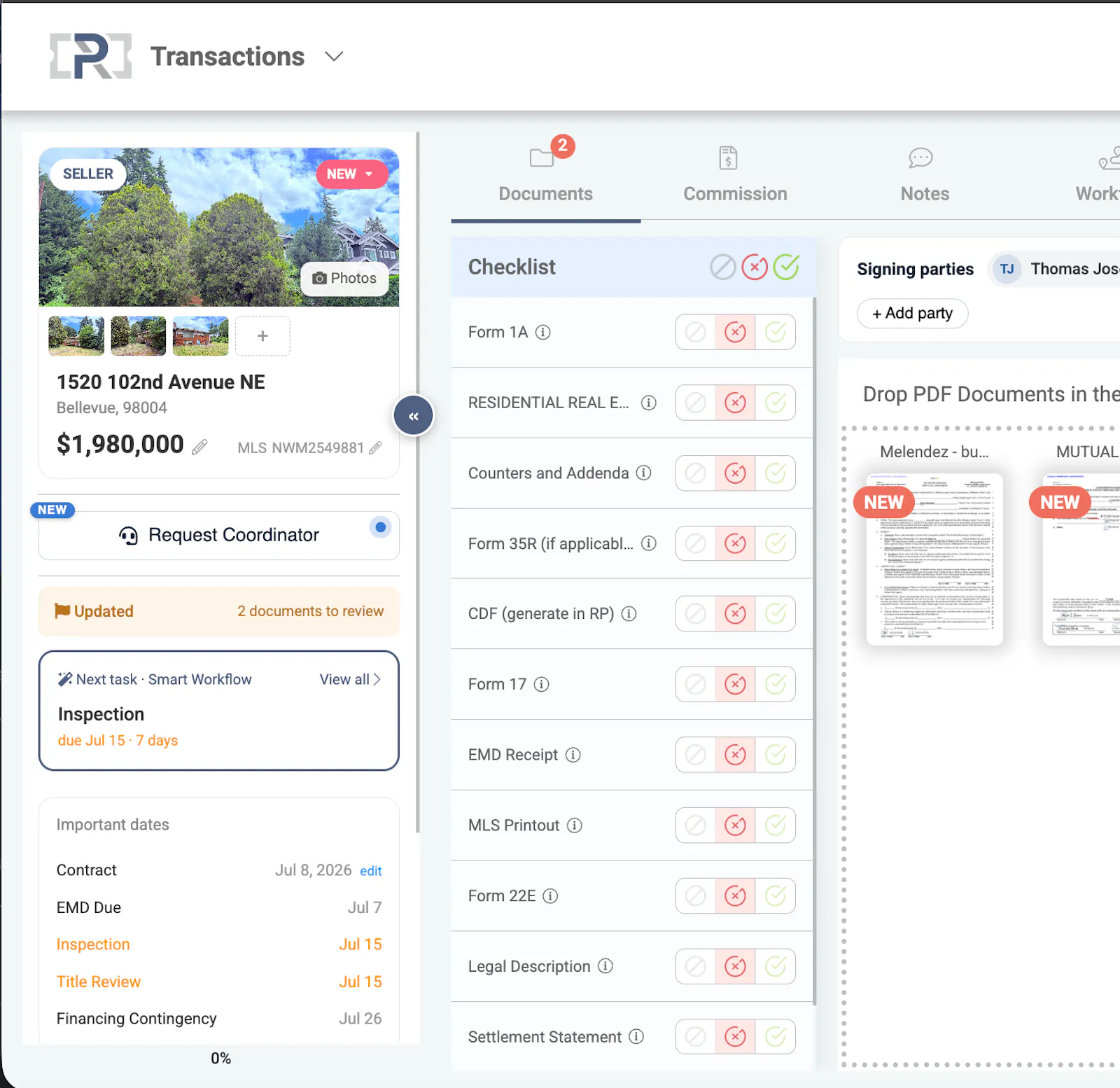Click the Photos button on the property image
The height and width of the screenshot is (1088, 1120).
[x=345, y=278]
